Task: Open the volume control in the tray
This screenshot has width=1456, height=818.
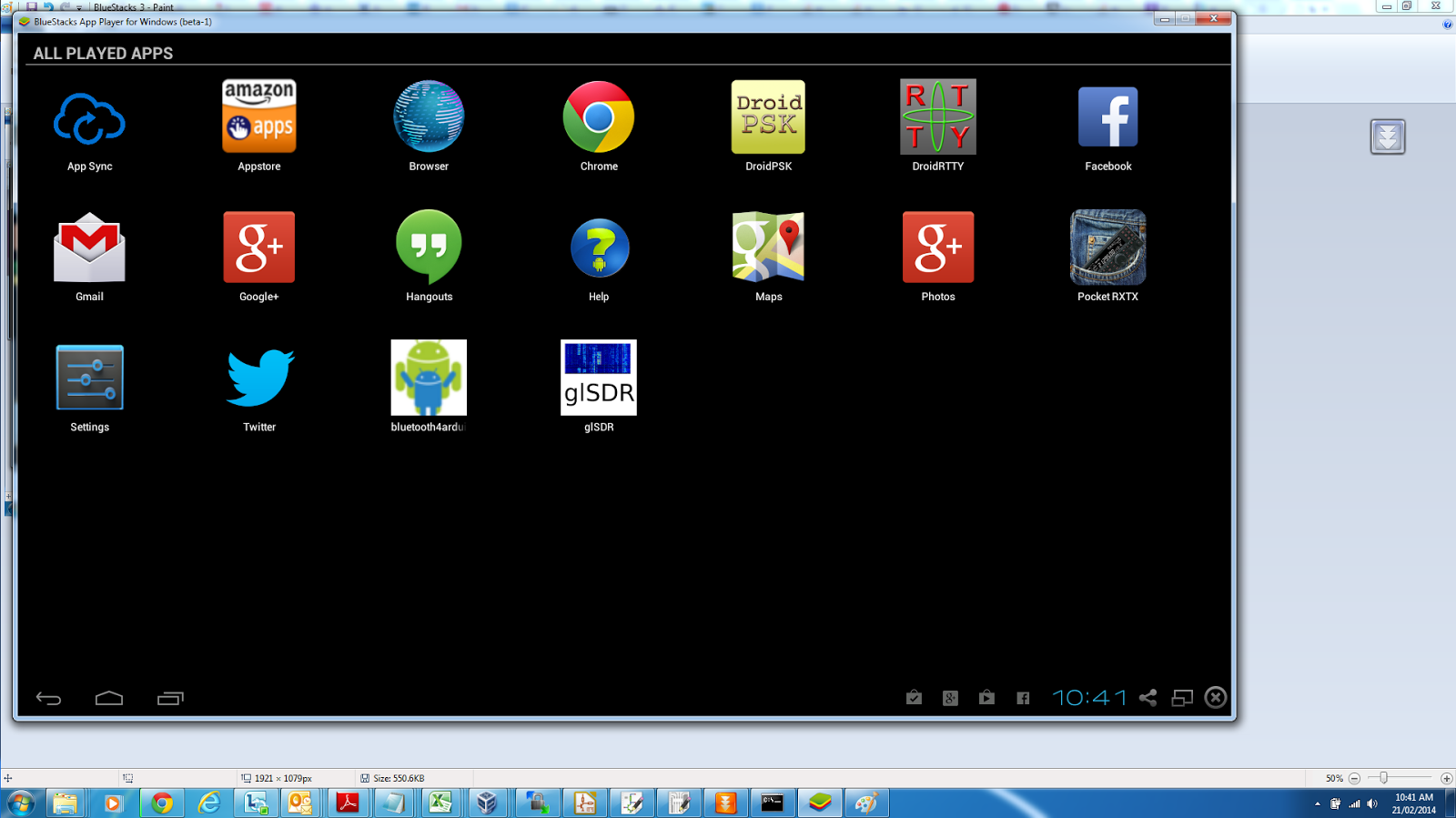Action: 1372,803
